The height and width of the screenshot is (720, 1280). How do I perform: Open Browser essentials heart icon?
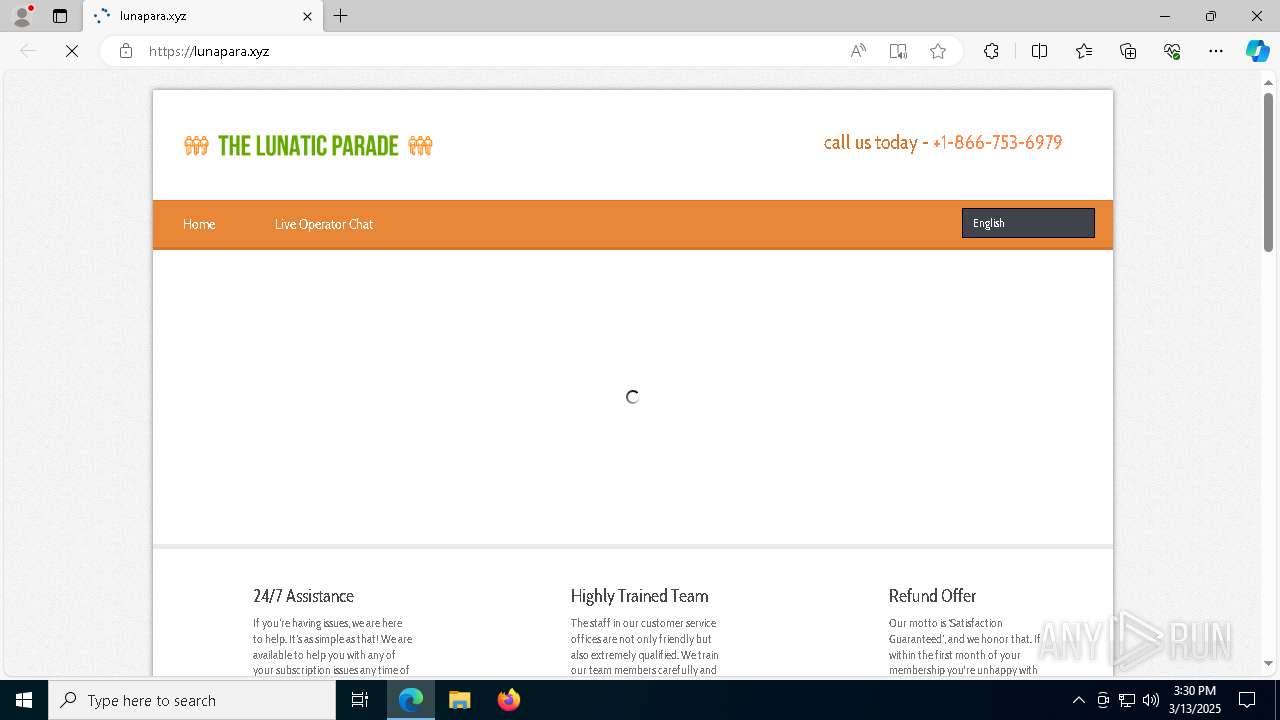pos(1172,51)
